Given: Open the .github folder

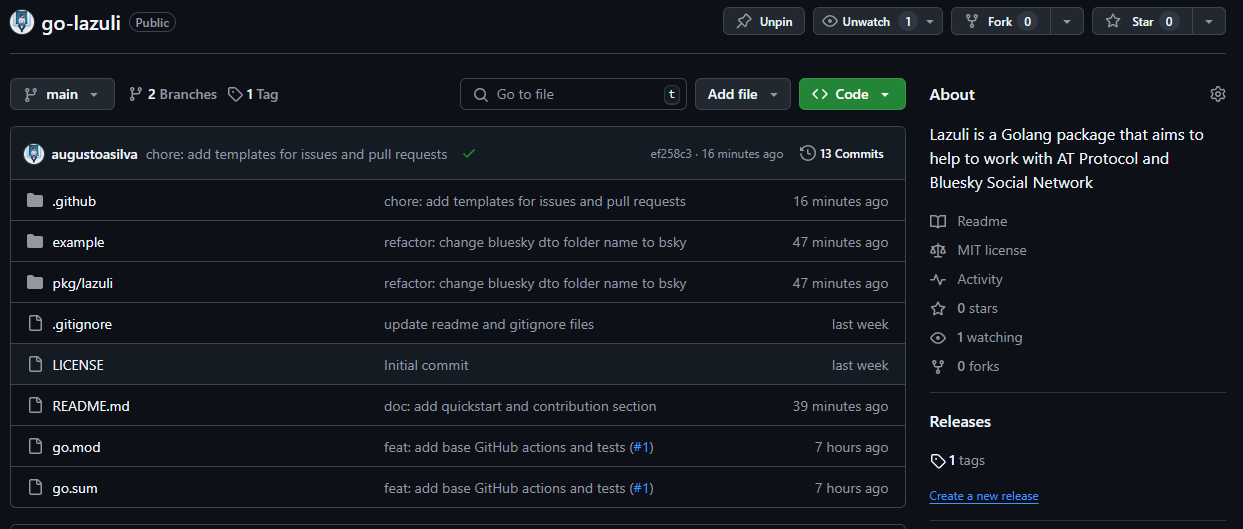Looking at the screenshot, I should coord(74,201).
